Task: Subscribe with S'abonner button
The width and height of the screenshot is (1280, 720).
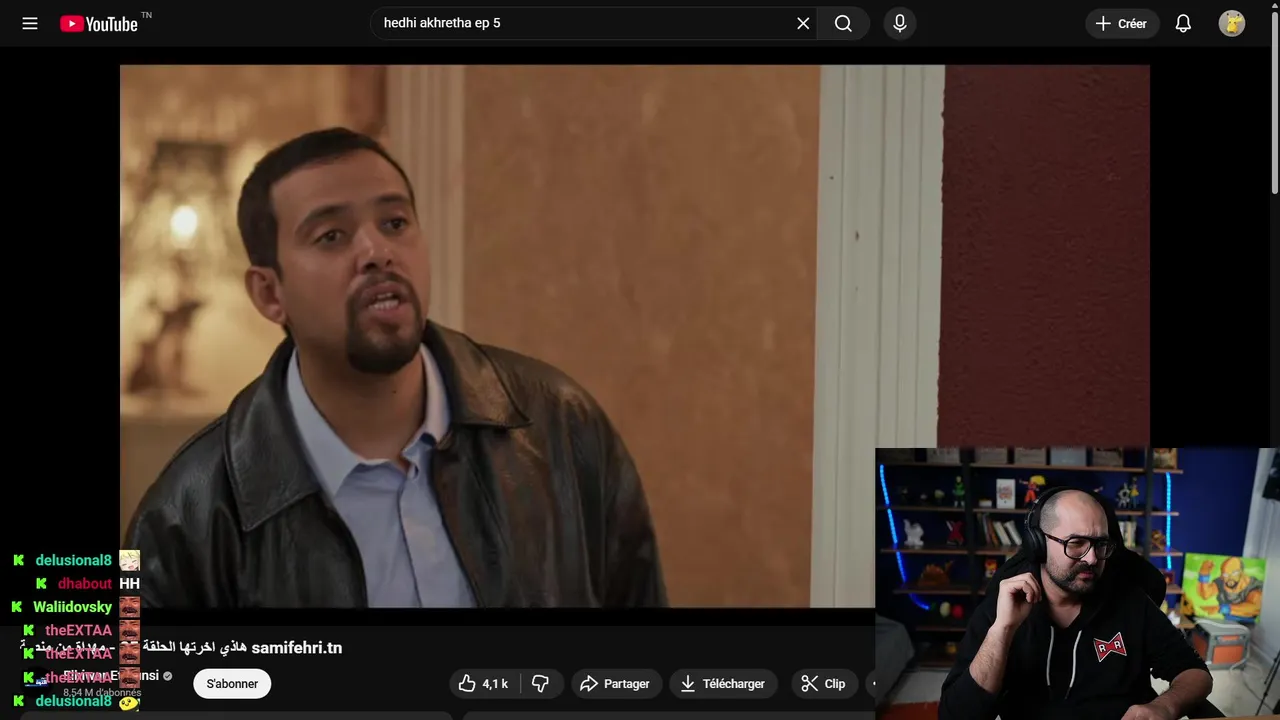Action: tap(232, 684)
